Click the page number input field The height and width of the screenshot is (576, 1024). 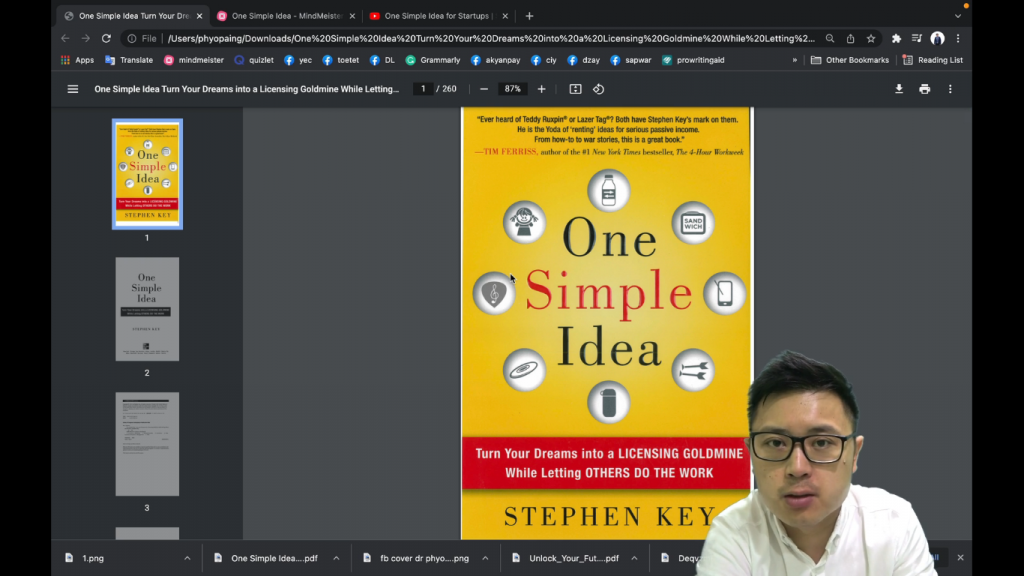423,89
